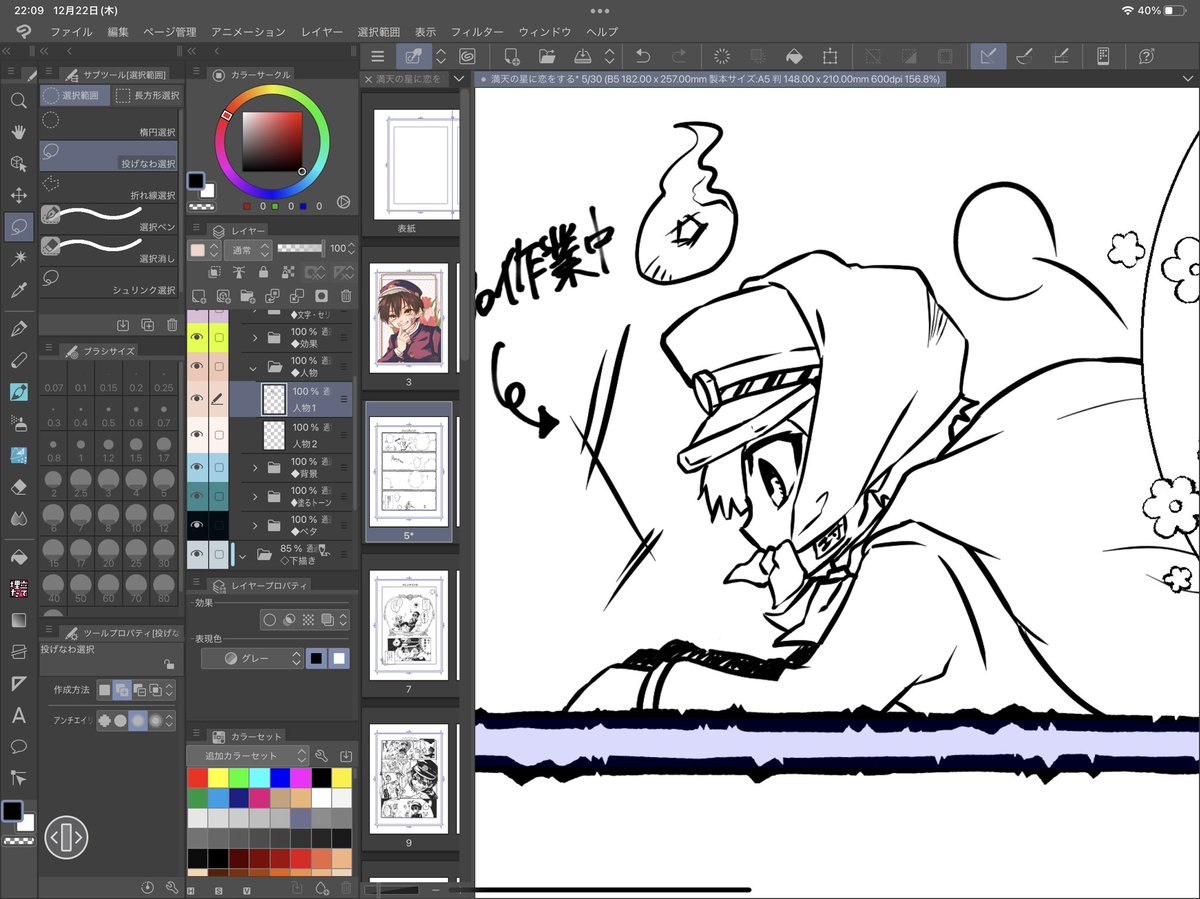The image size is (1200, 899).
Task: Click the Scale/Rotate transform icon in command bar
Action: pos(830,56)
